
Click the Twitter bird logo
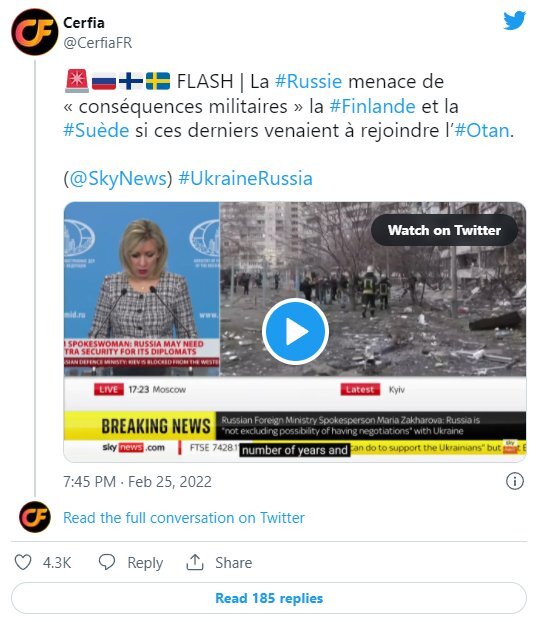[515, 21]
